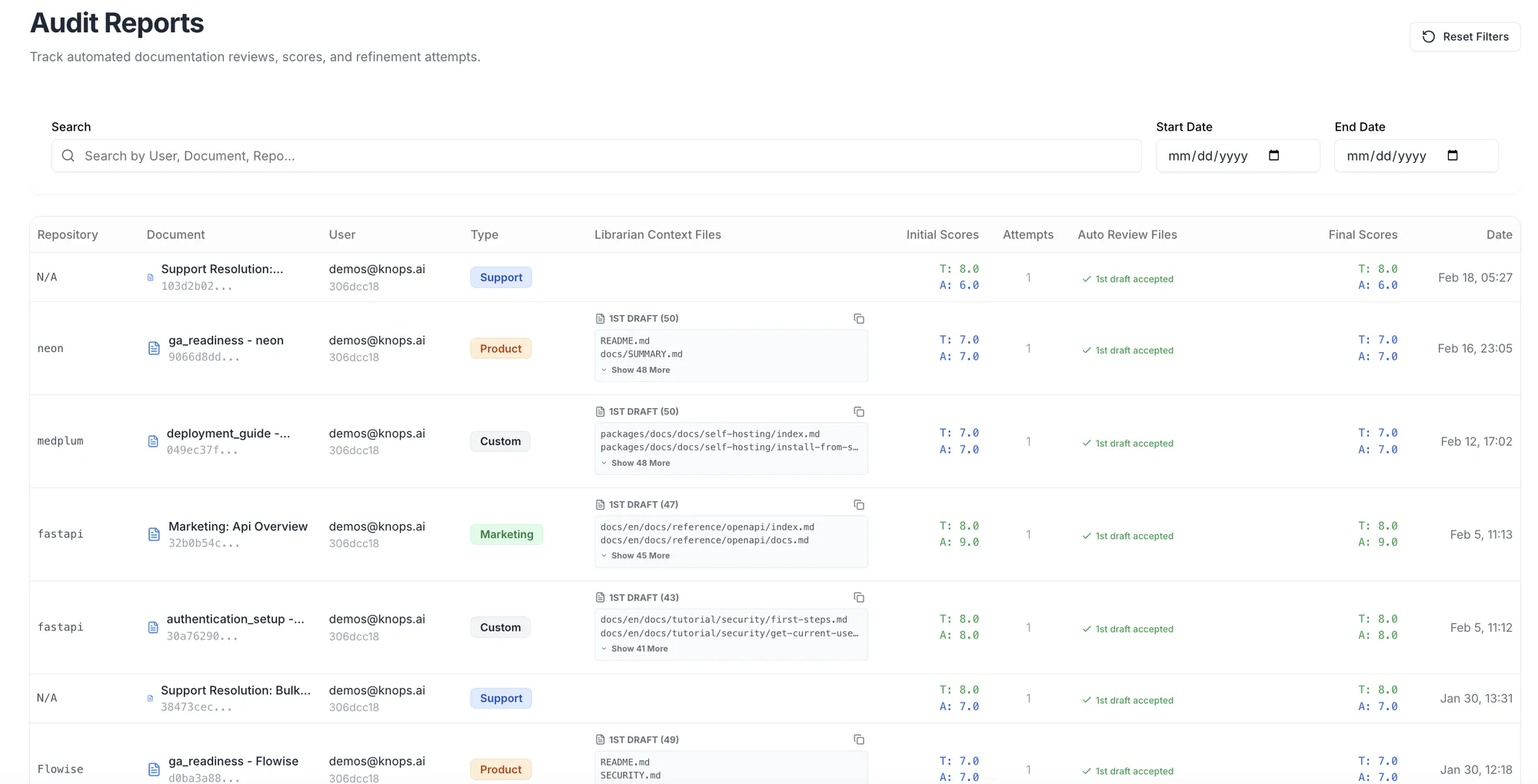
Task: Click the Auto Review Files column header
Action: coord(1127,234)
